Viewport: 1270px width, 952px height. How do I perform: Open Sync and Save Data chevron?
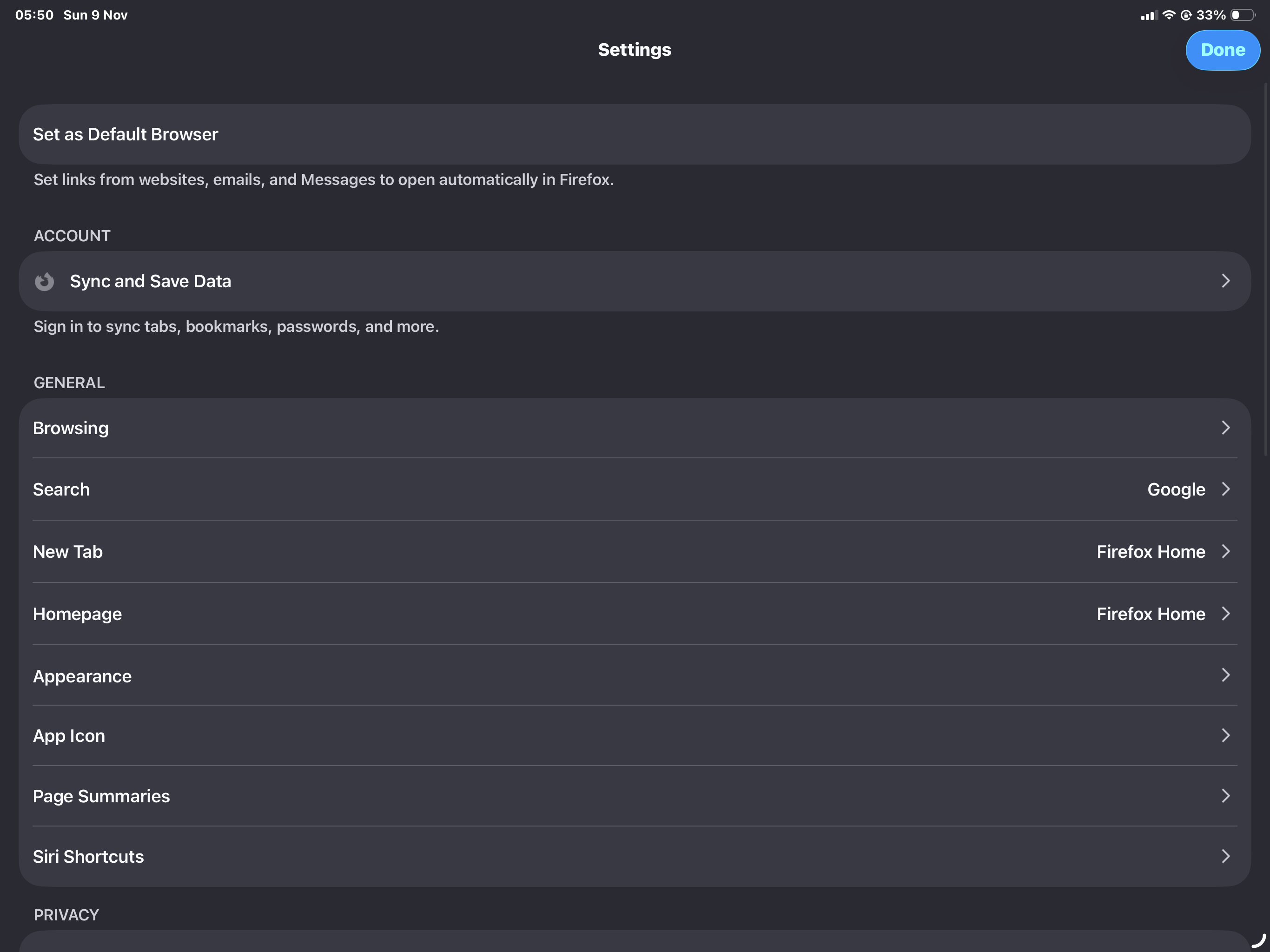click(1225, 281)
